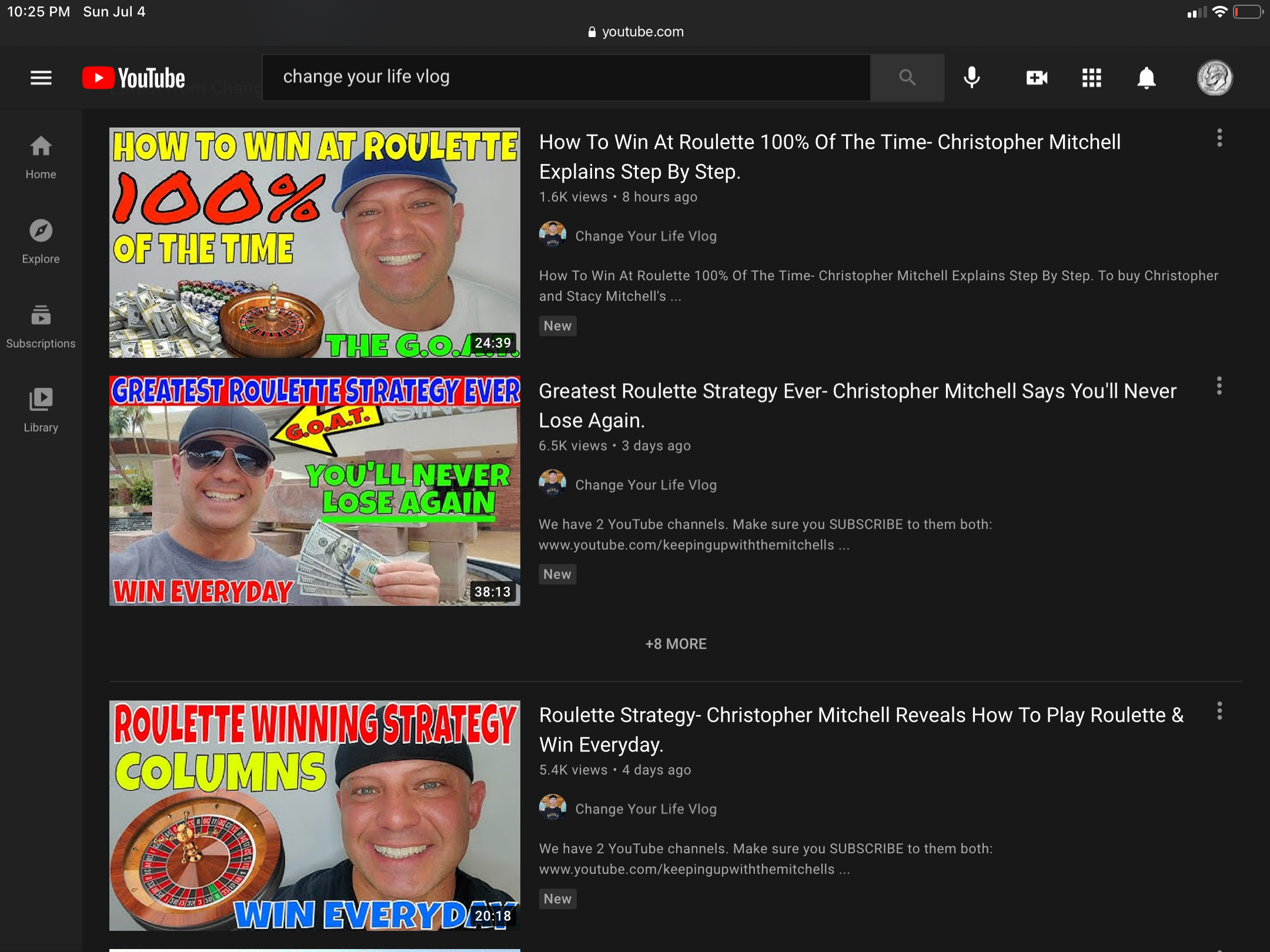The height and width of the screenshot is (952, 1270).
Task: Click second video description about 2 YouTube channels
Action: tap(765, 534)
